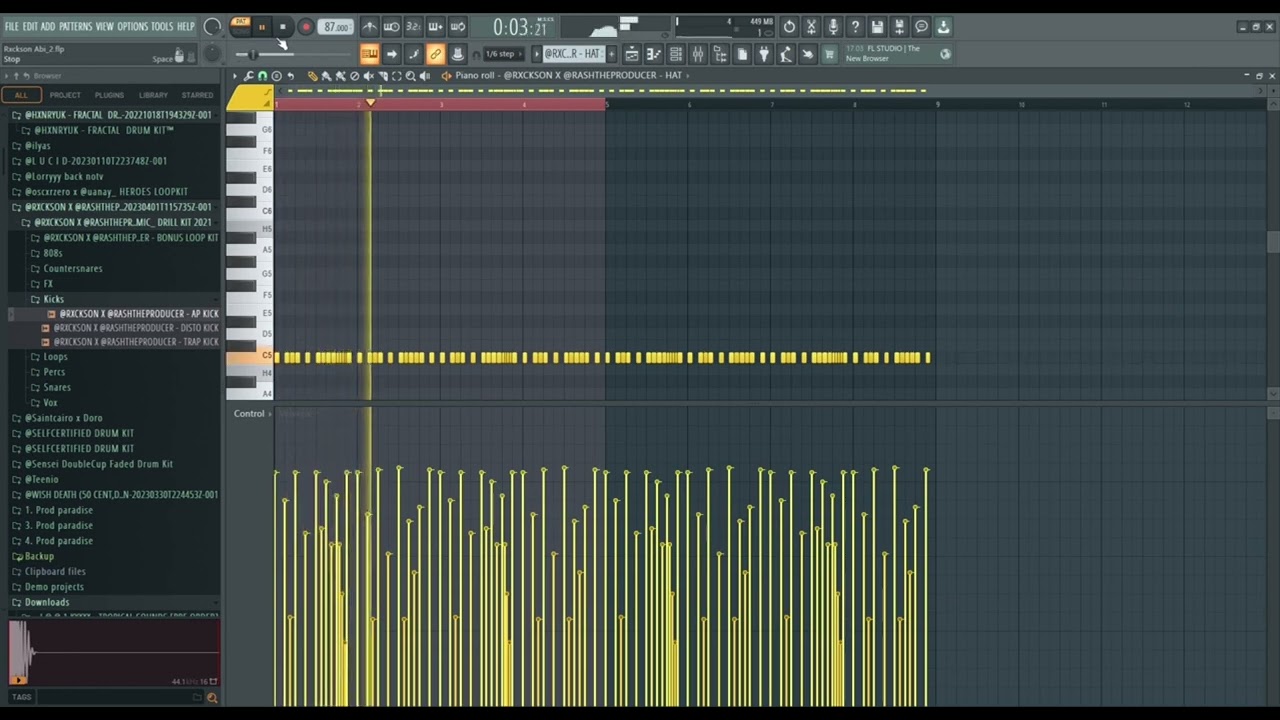This screenshot has width=1280, height=720.
Task: Open the FILE menu
Action: pos(12,26)
